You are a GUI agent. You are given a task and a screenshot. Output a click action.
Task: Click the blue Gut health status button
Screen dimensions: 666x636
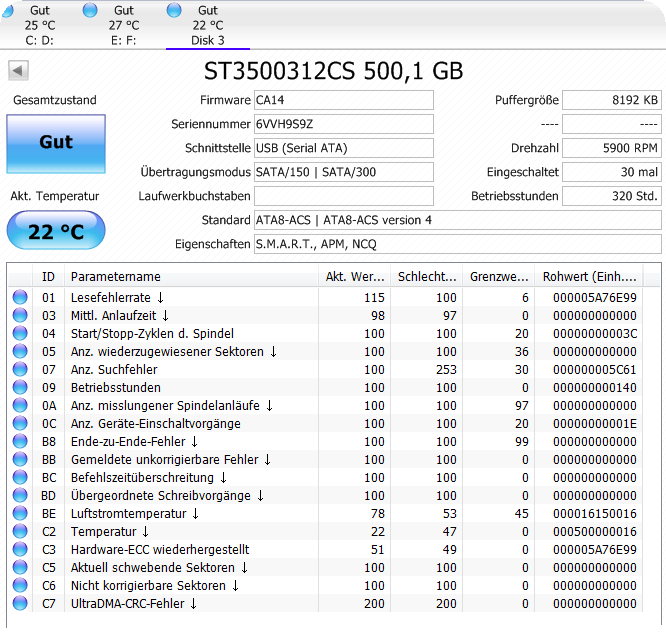coord(56,143)
